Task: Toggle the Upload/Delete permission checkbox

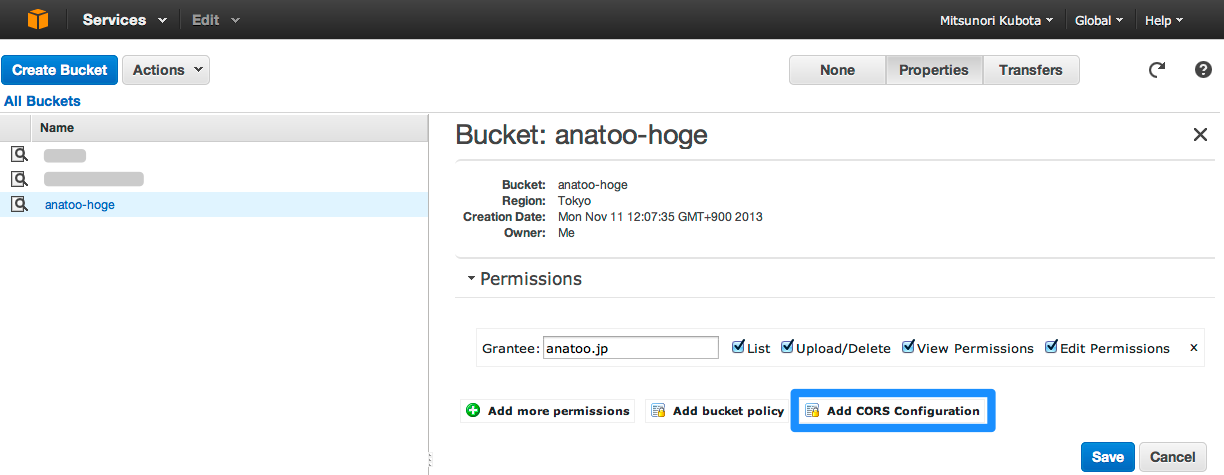Action: tap(787, 347)
